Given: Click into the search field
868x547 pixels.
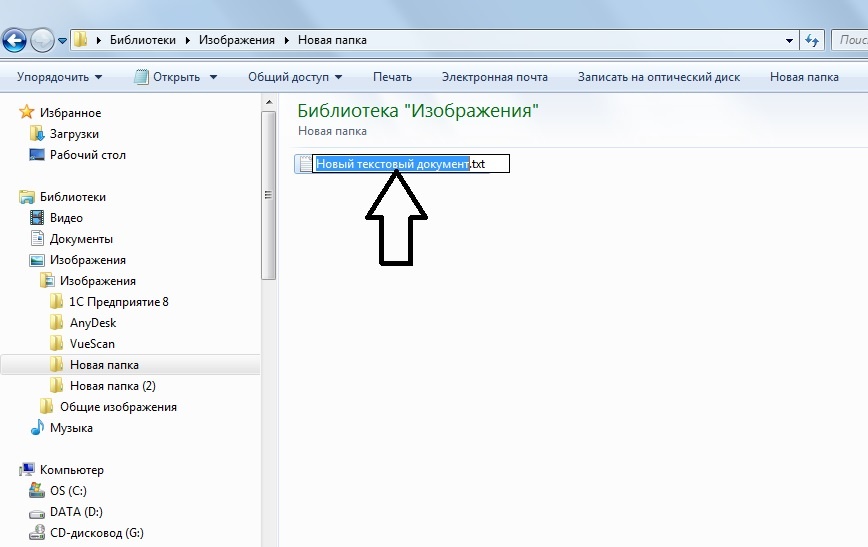Looking at the screenshot, I should click(850, 40).
